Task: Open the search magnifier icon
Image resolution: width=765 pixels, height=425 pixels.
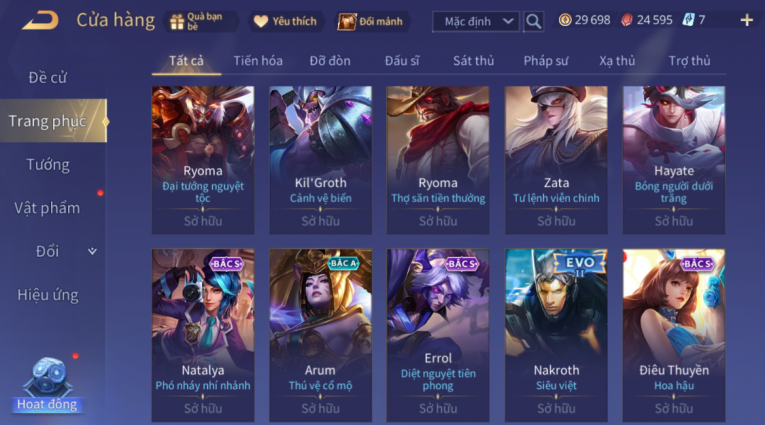Action: click(533, 21)
